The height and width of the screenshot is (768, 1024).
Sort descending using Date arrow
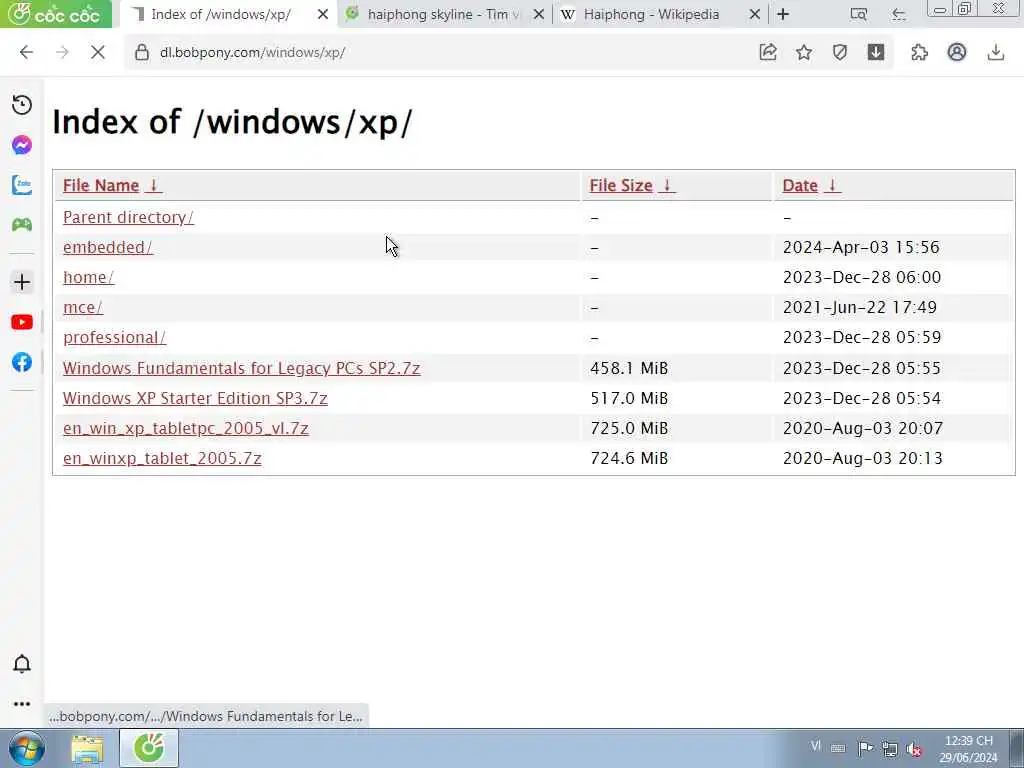(832, 185)
